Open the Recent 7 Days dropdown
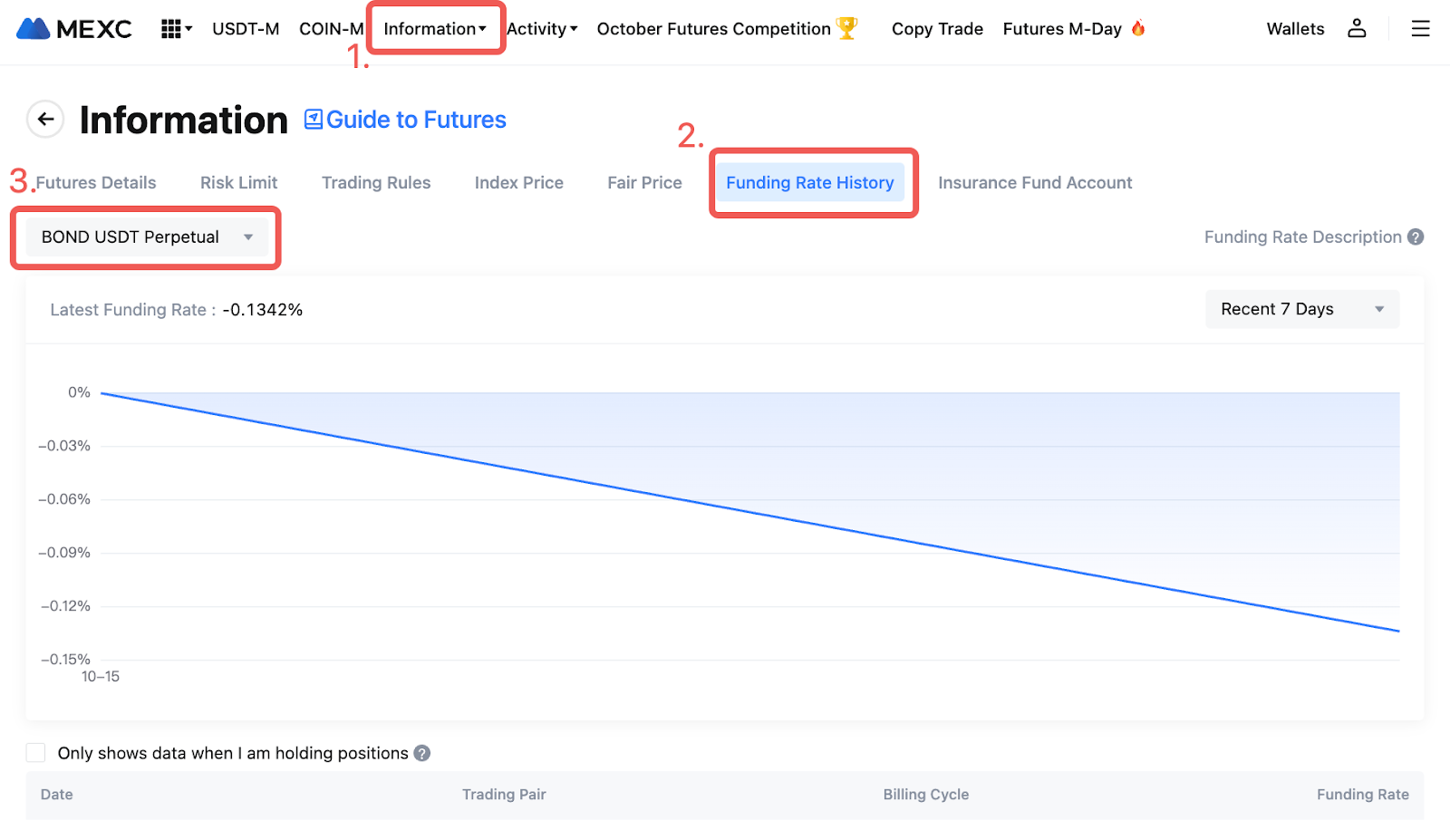1450x840 pixels. point(1301,309)
